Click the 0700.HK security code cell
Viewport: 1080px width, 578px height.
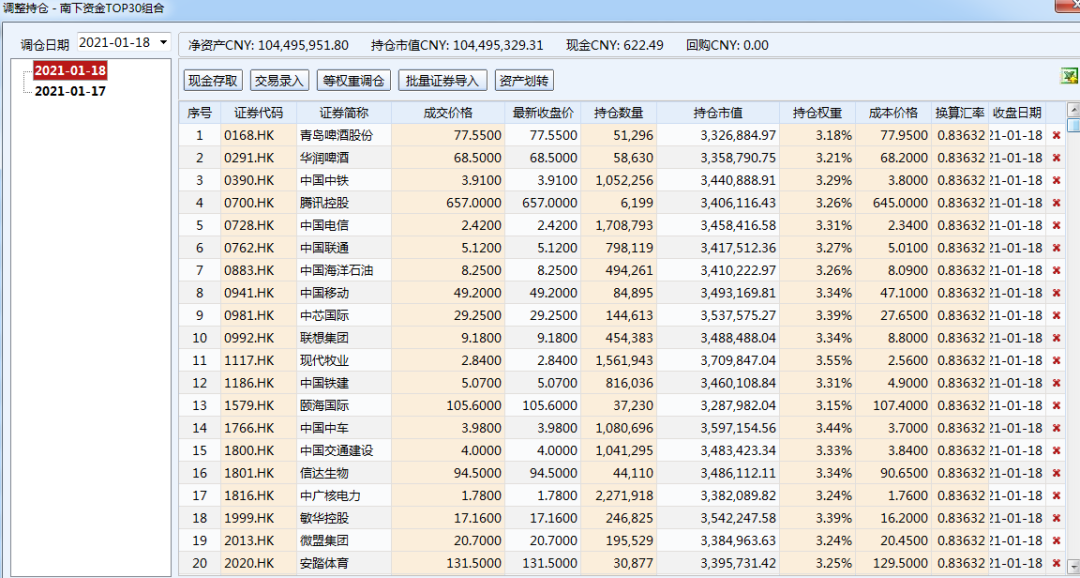(x=258, y=203)
